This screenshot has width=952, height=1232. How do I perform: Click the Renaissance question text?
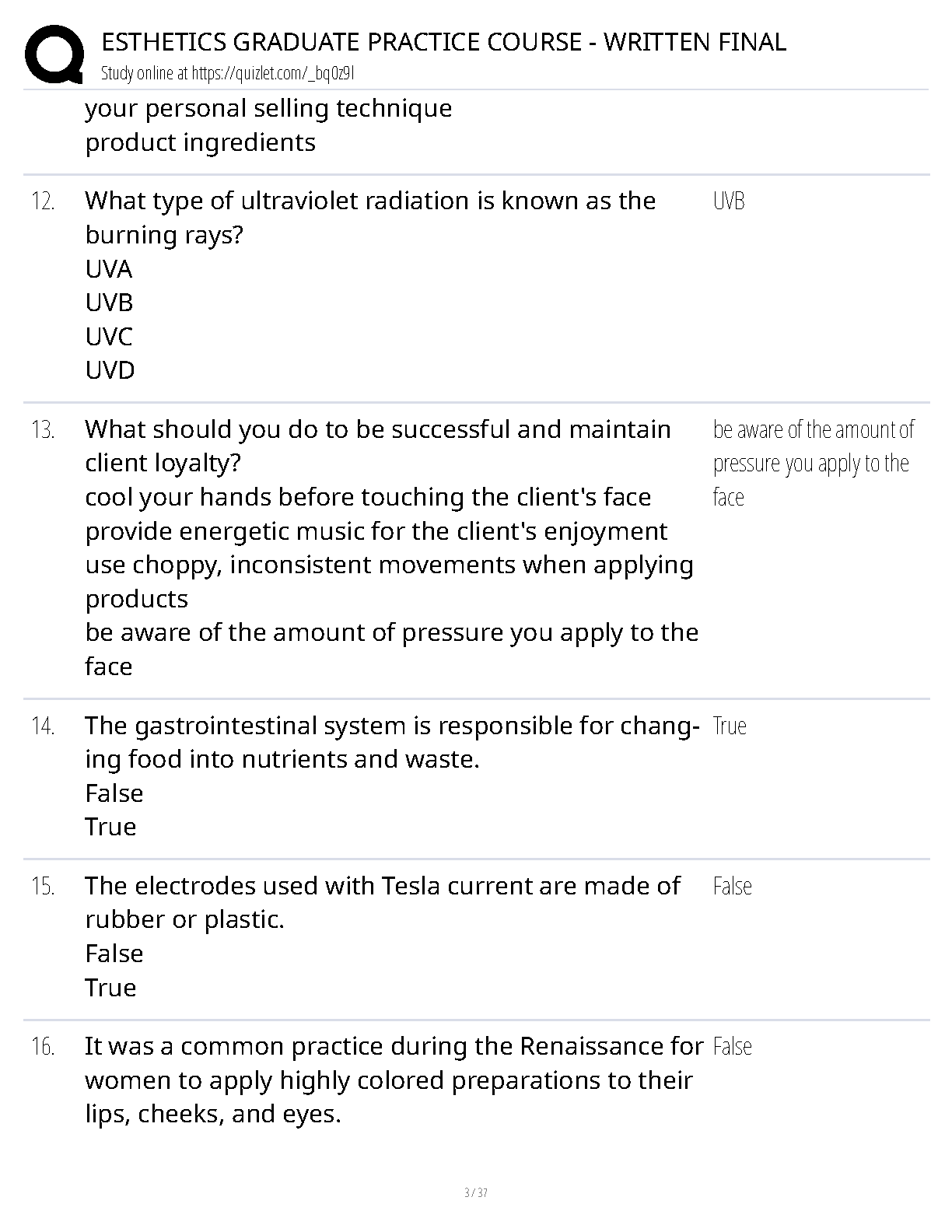point(393,1080)
